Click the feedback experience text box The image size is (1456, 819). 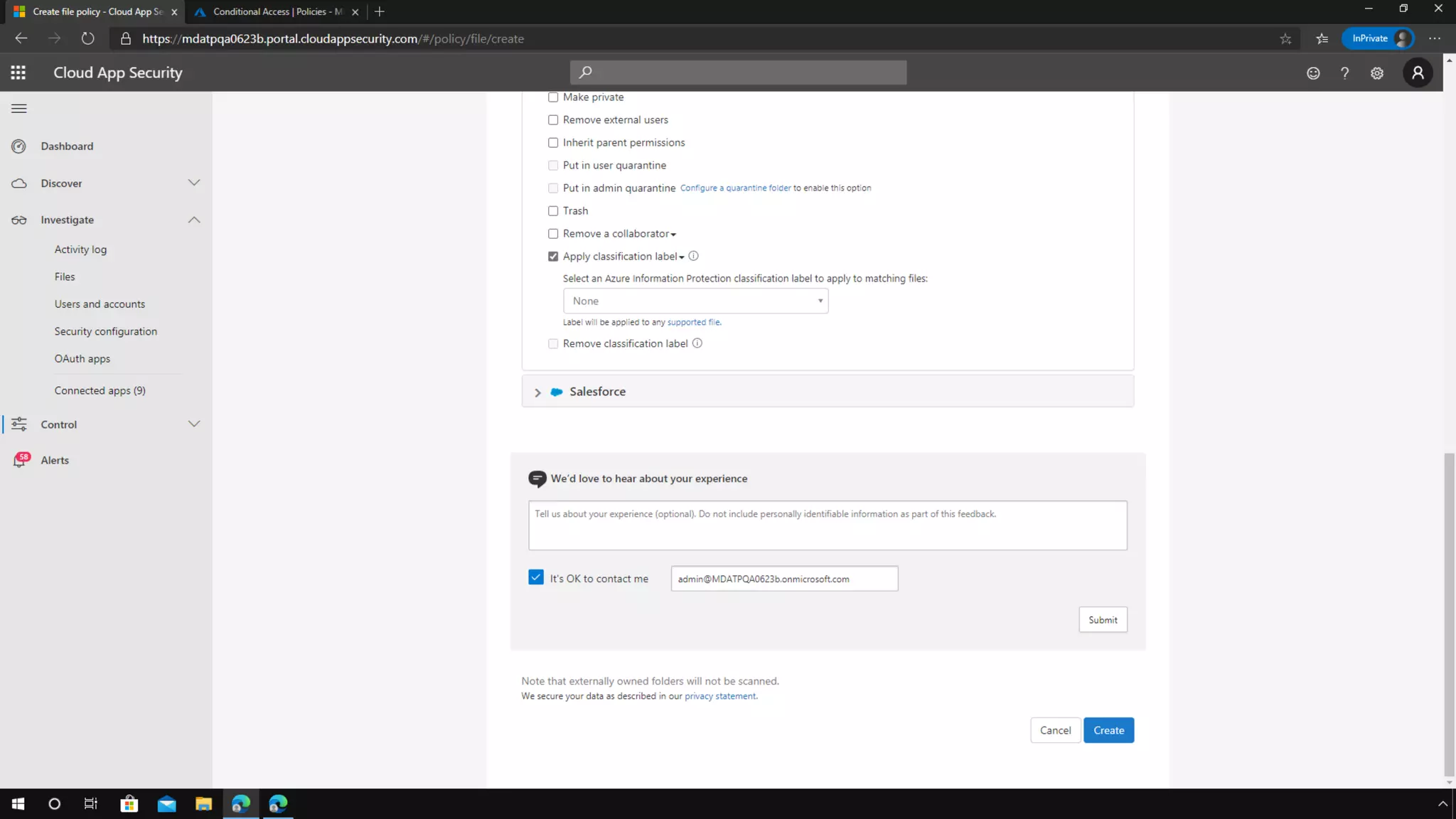click(827, 525)
